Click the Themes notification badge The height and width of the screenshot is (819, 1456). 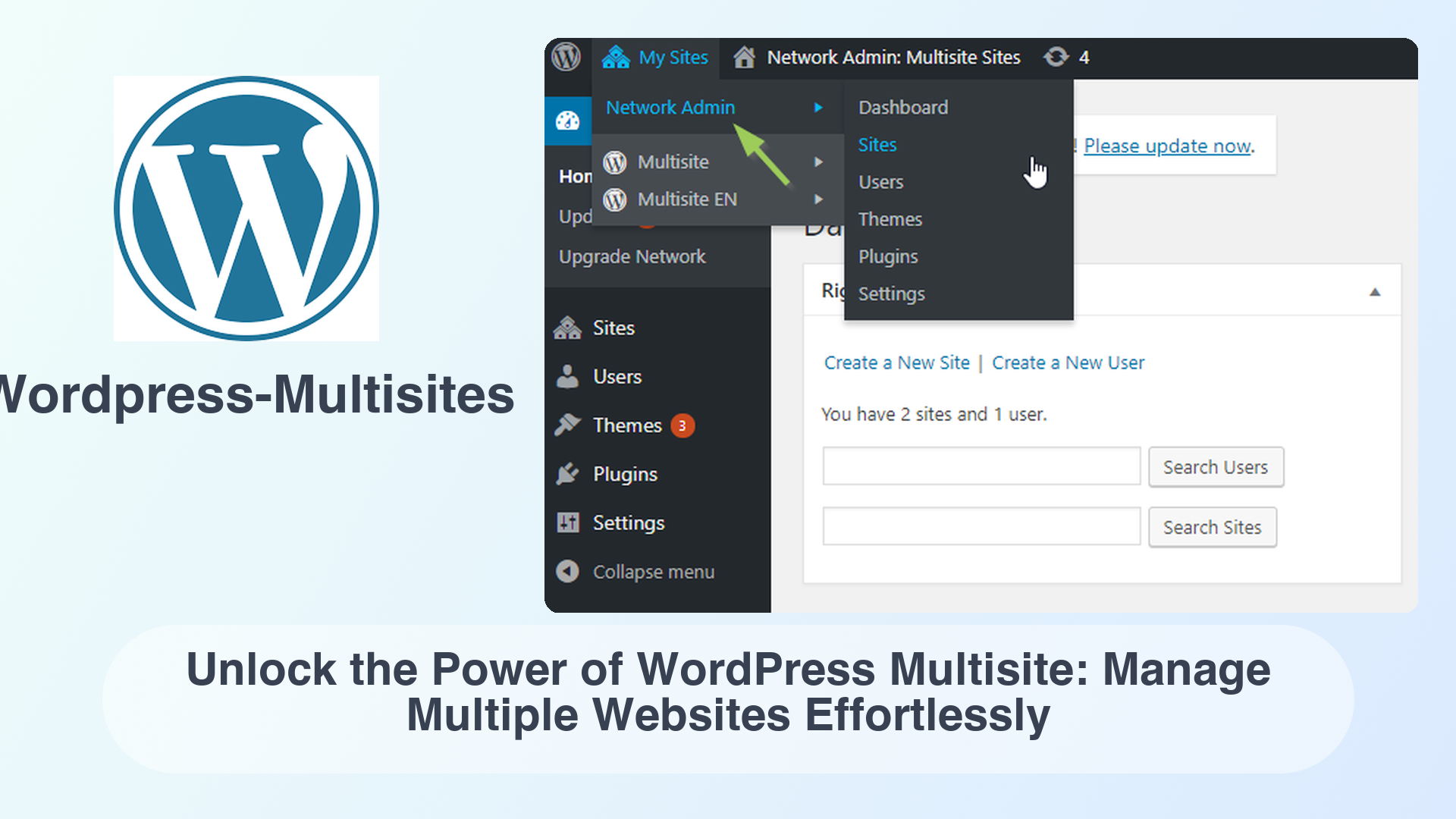685,425
